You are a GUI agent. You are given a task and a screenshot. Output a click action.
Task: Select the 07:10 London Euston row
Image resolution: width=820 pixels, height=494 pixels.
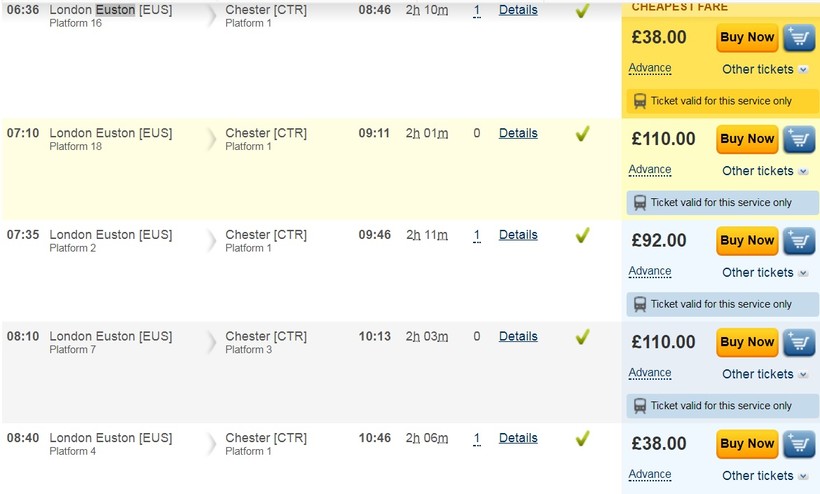(x=110, y=133)
